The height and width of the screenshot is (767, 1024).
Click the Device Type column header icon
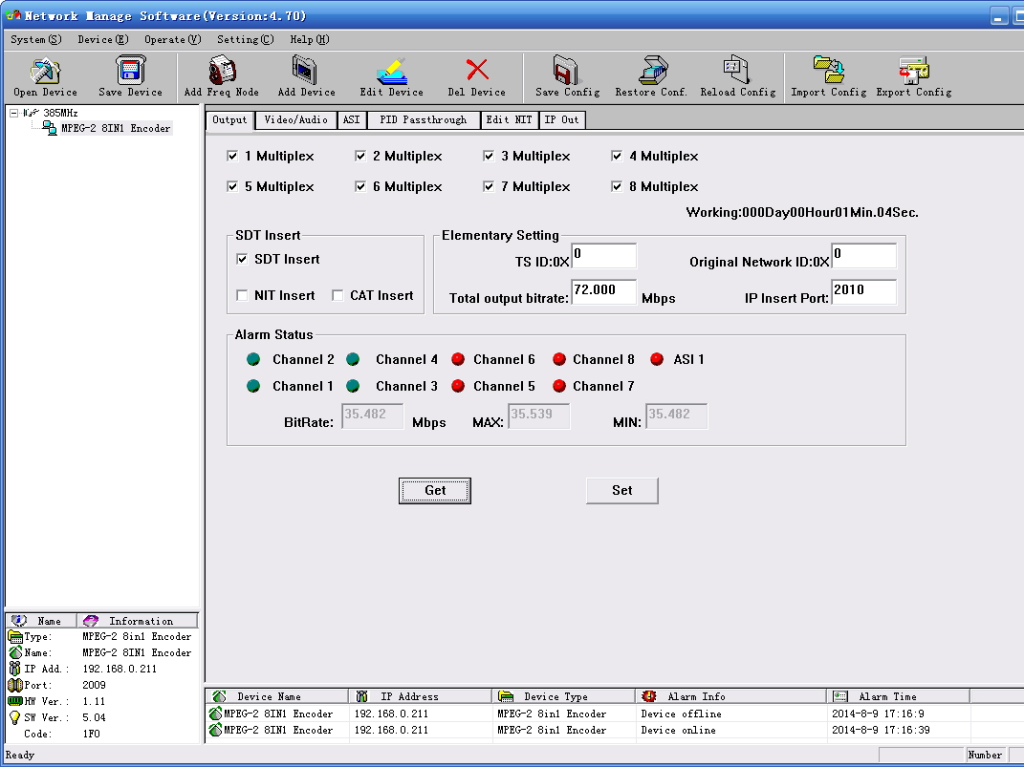coord(505,696)
